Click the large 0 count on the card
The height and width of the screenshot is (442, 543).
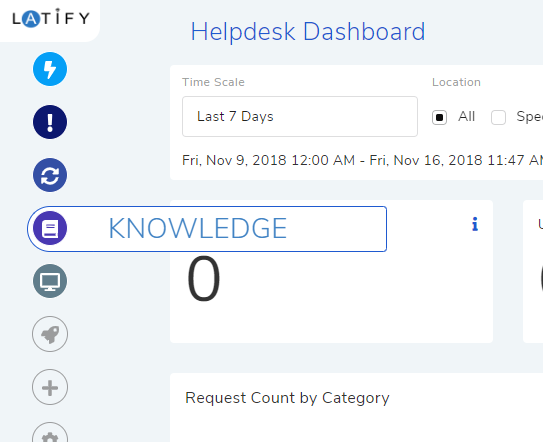click(203, 279)
